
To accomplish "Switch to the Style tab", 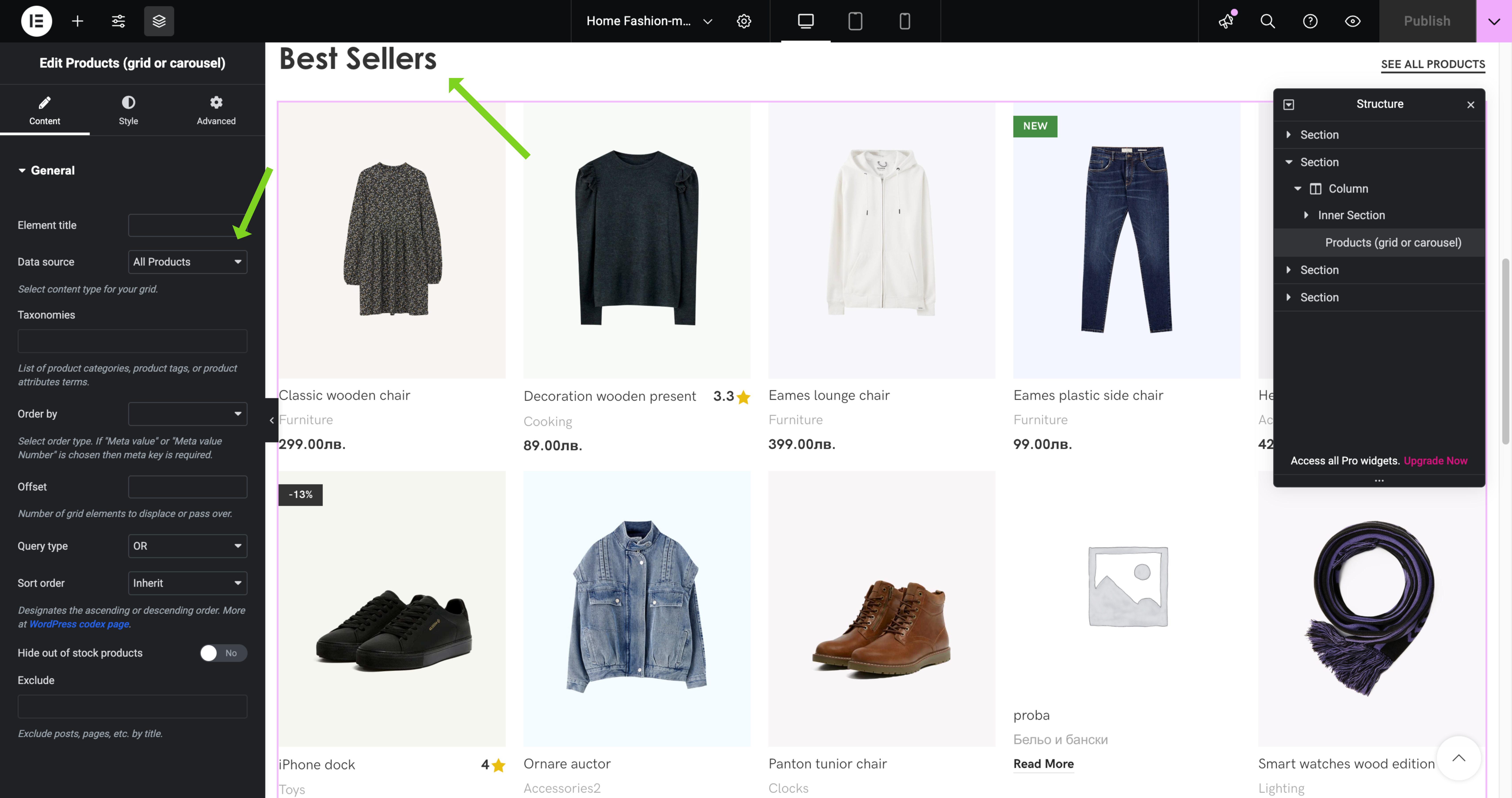I will click(x=129, y=110).
